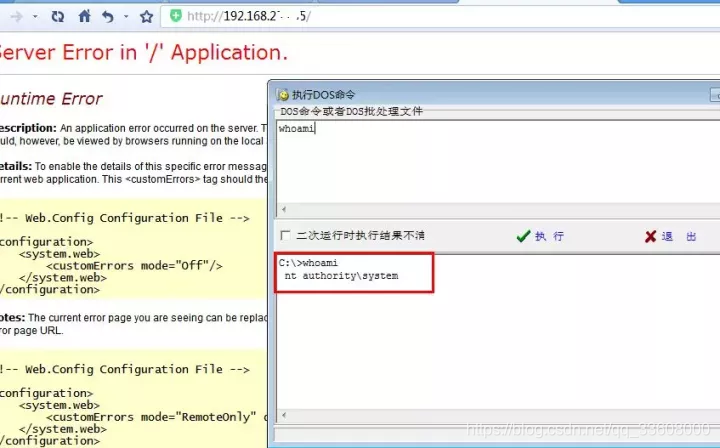
Task: Click the DOS command input text area
Action: pyautogui.click(x=498, y=163)
